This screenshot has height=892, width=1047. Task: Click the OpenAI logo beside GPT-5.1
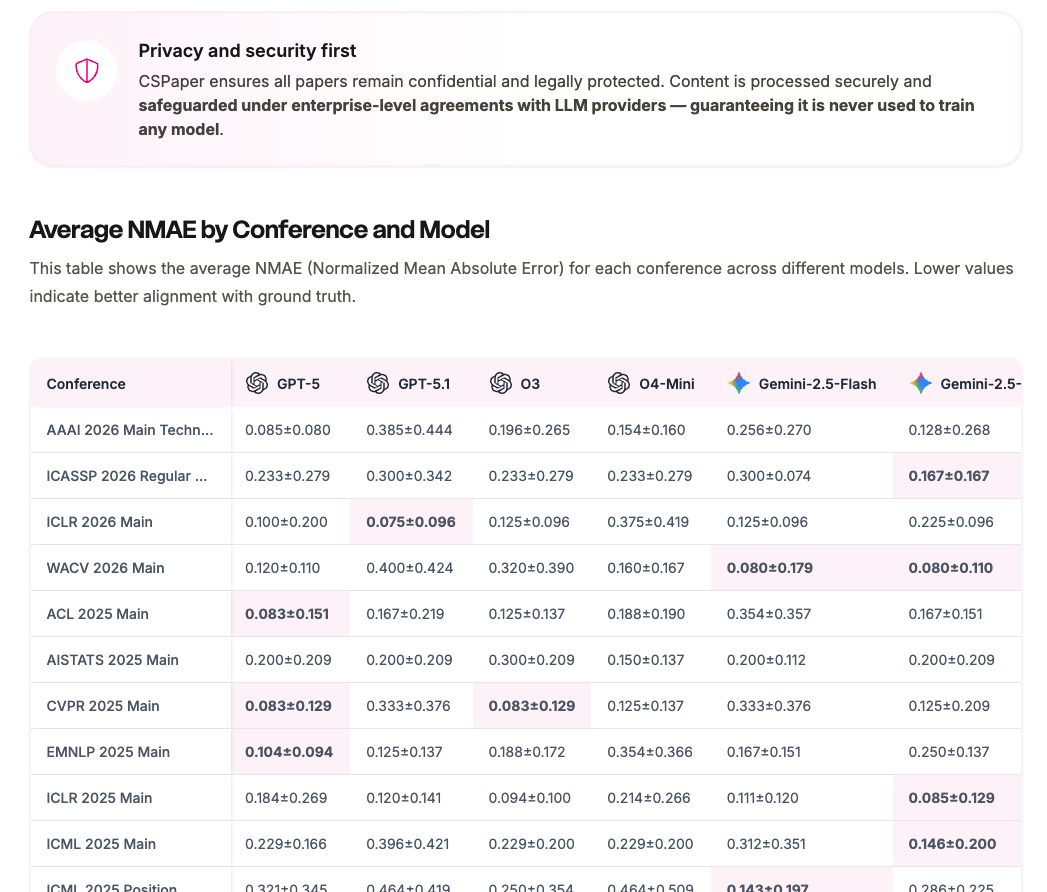[x=378, y=384]
